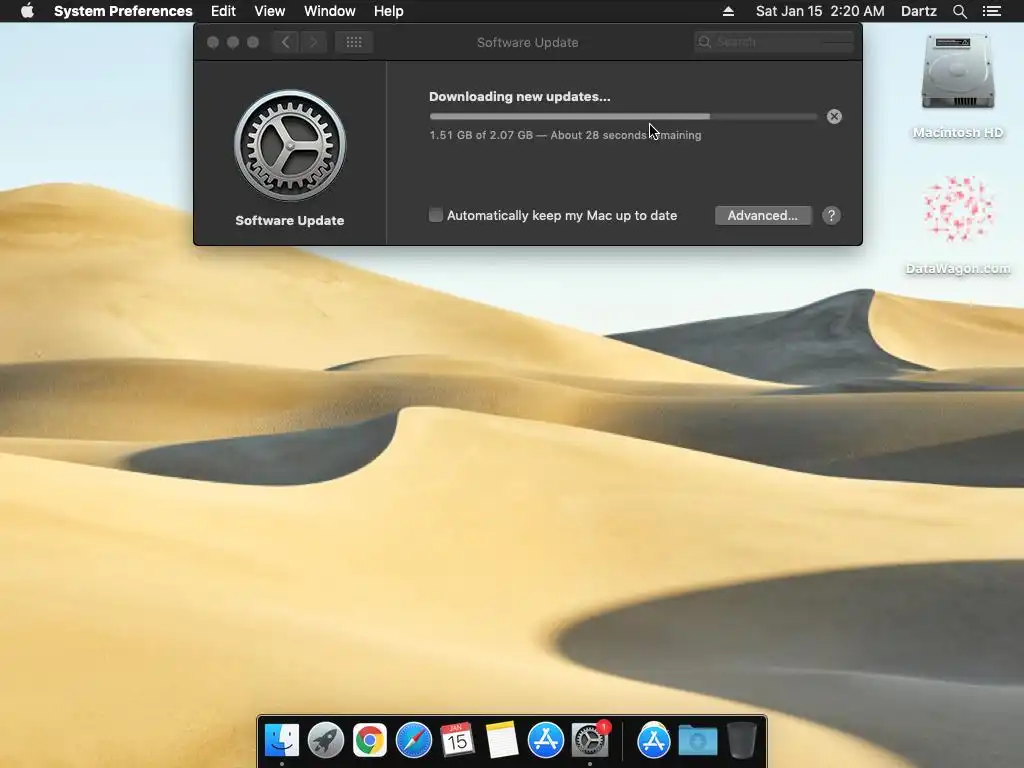Open App Store left of System Preferences
This screenshot has width=1024, height=768.
coord(545,740)
